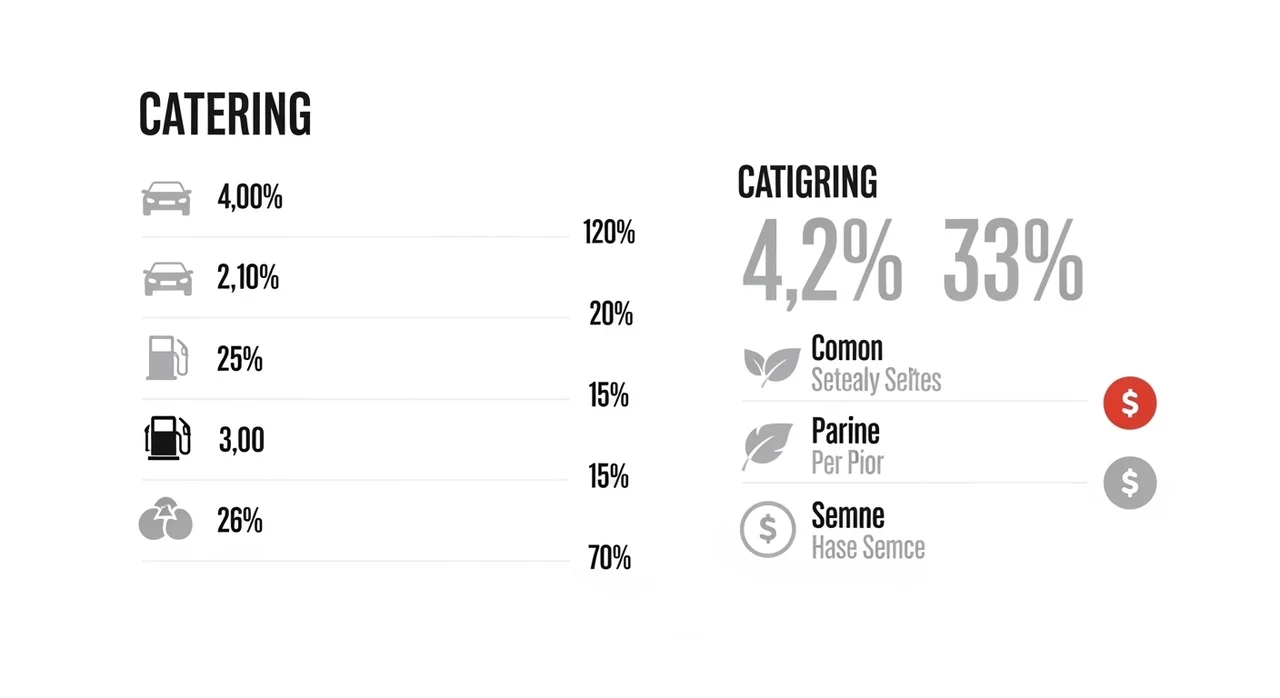This screenshot has width=1280, height=698.
Task: Select the large 33% figure
Action: [x=1012, y=262]
